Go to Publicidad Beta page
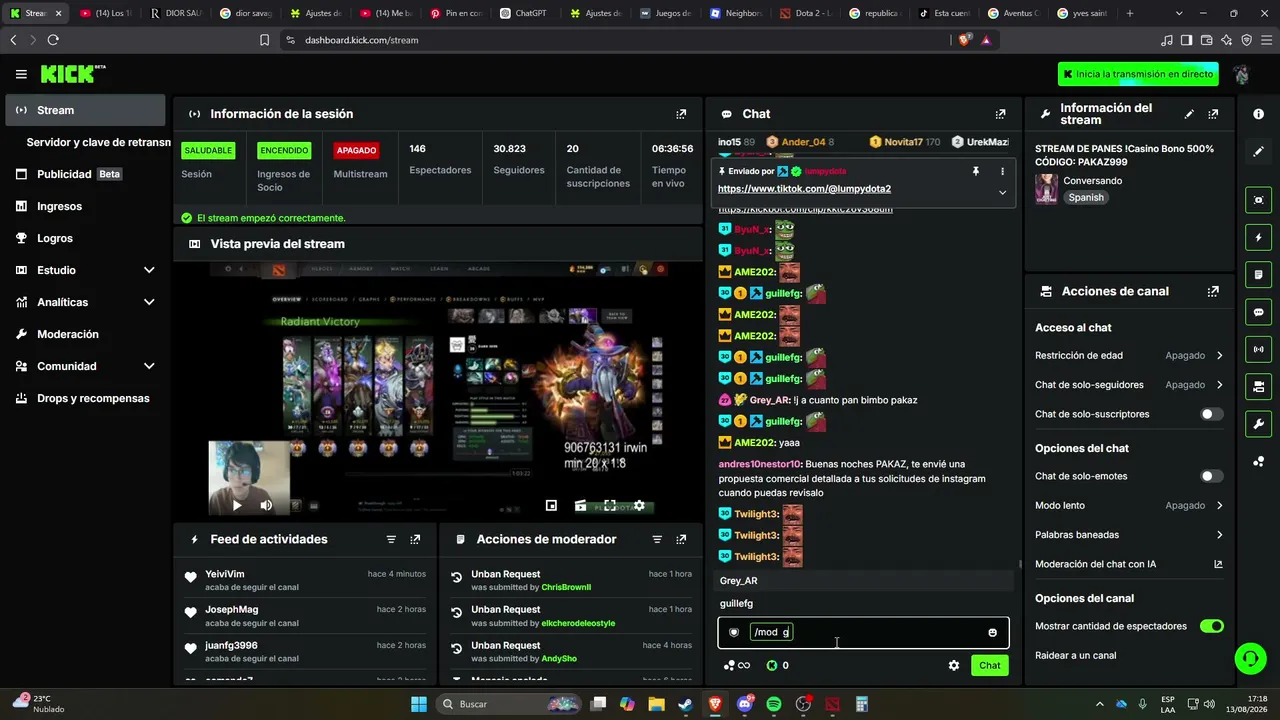Viewport: 1280px width, 720px height. pyautogui.click(x=85, y=174)
